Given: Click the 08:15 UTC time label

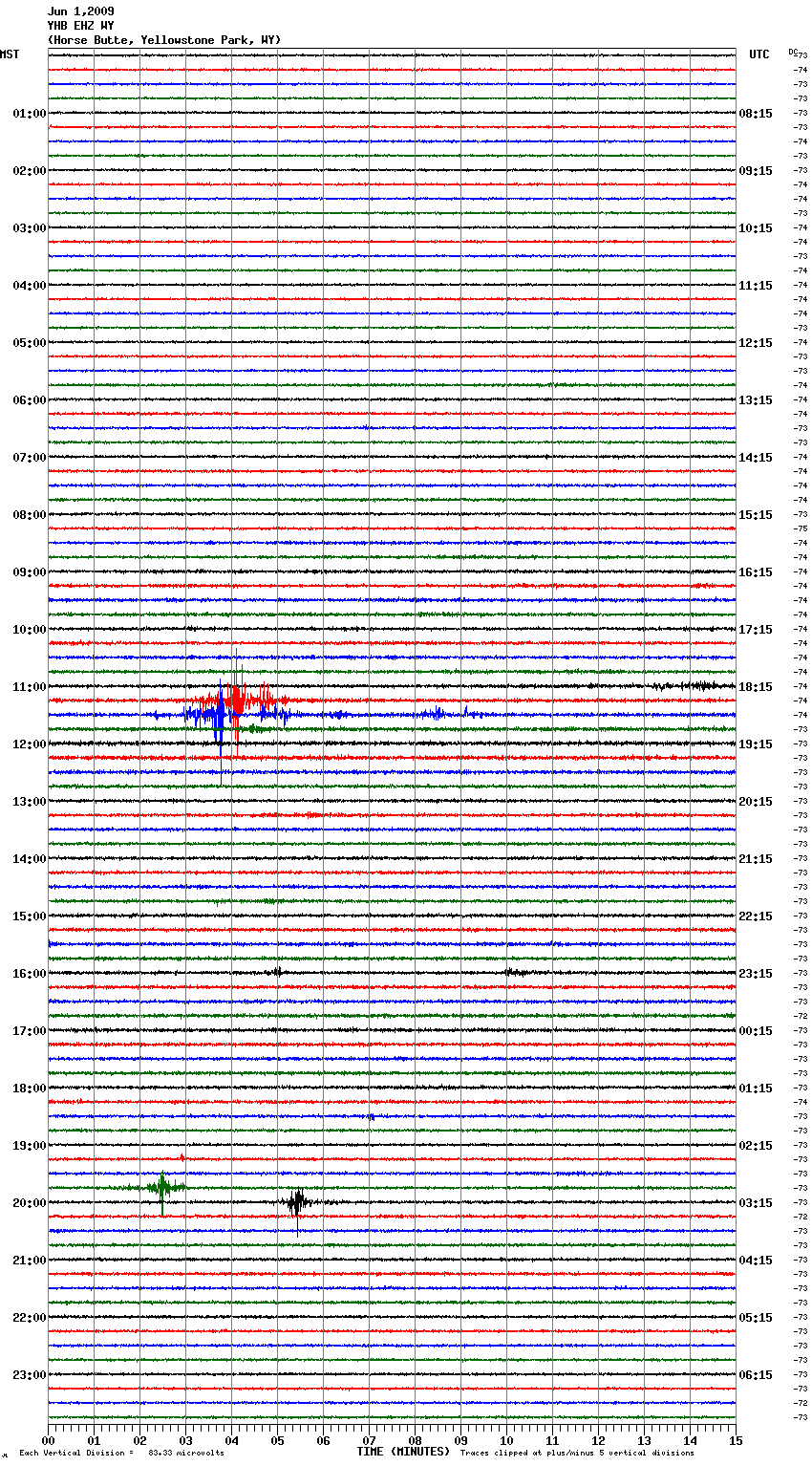Looking at the screenshot, I should click(x=756, y=114).
